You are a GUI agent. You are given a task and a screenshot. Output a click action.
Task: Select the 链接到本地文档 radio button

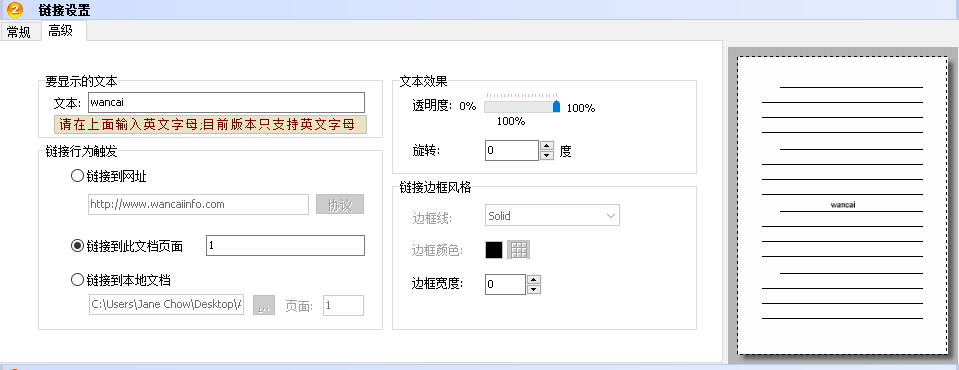[78, 280]
